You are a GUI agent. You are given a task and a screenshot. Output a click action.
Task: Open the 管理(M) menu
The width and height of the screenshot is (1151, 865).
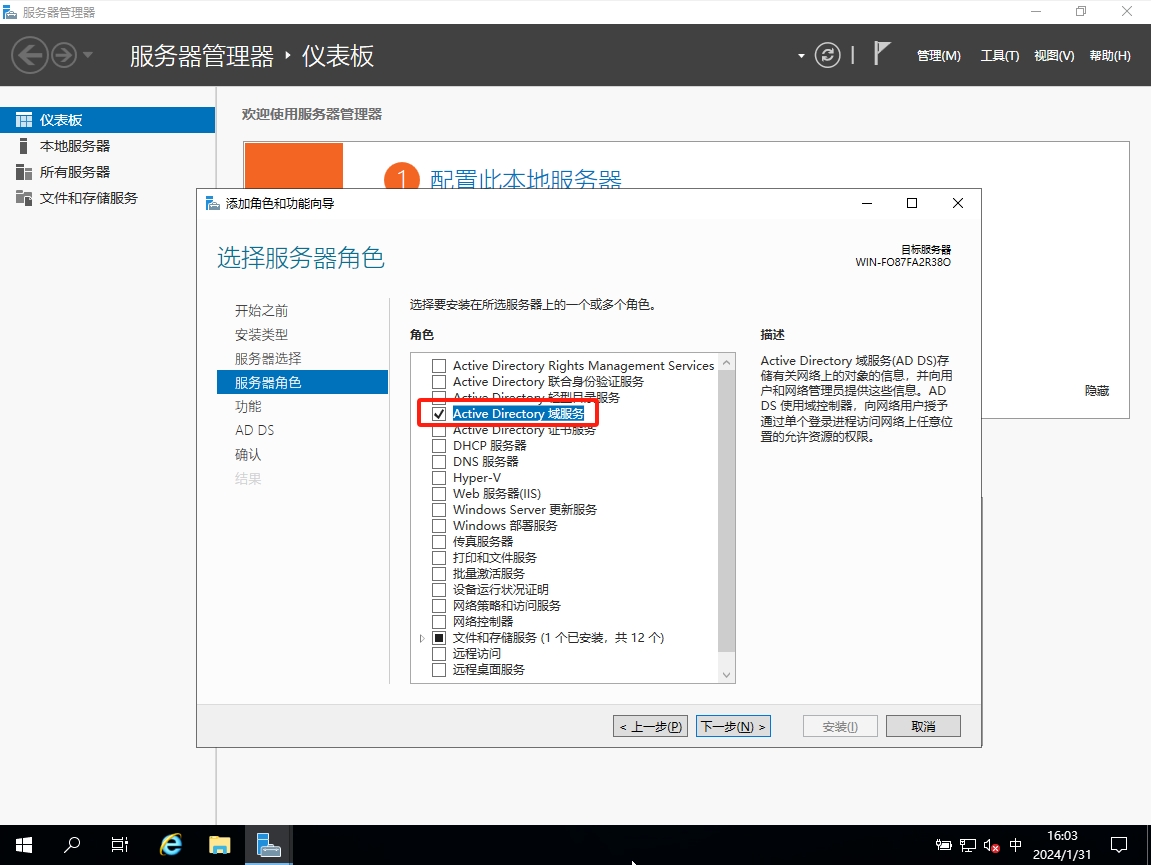point(938,56)
